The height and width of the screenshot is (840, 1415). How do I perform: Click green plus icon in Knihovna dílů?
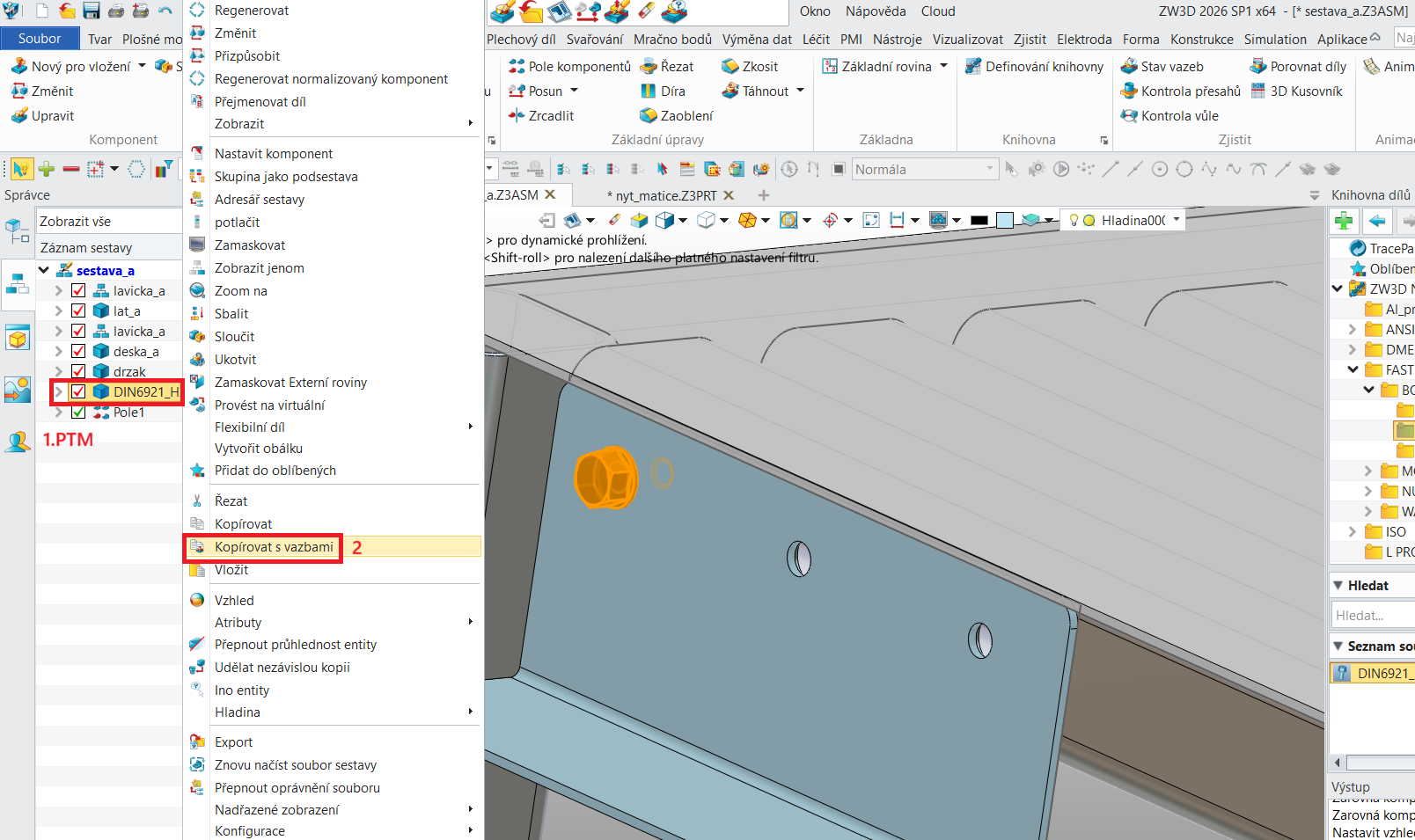(x=1344, y=221)
